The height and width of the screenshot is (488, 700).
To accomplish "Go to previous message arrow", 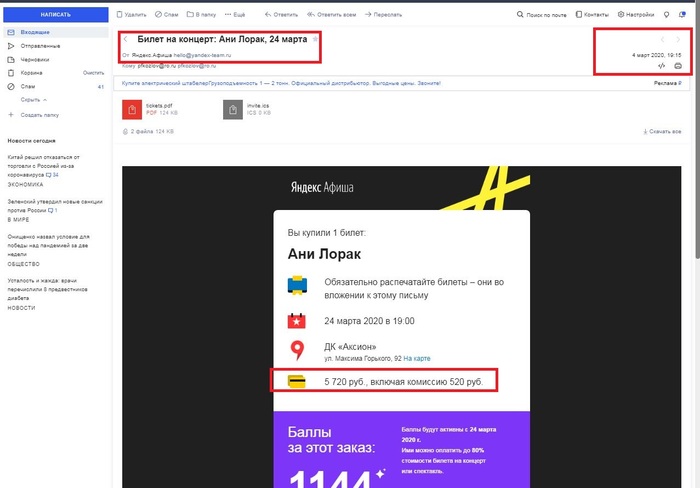I will pyautogui.click(x=662, y=40).
